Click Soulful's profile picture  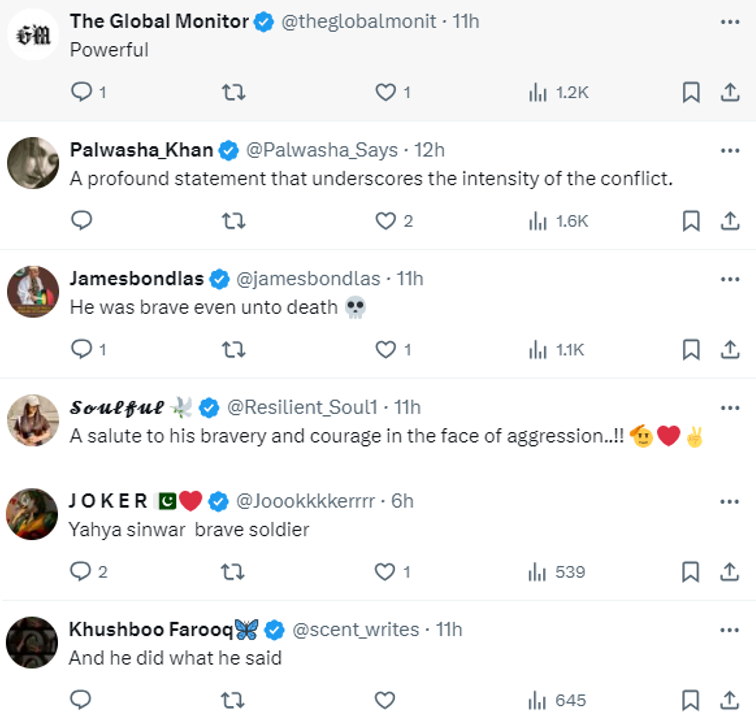(32, 421)
